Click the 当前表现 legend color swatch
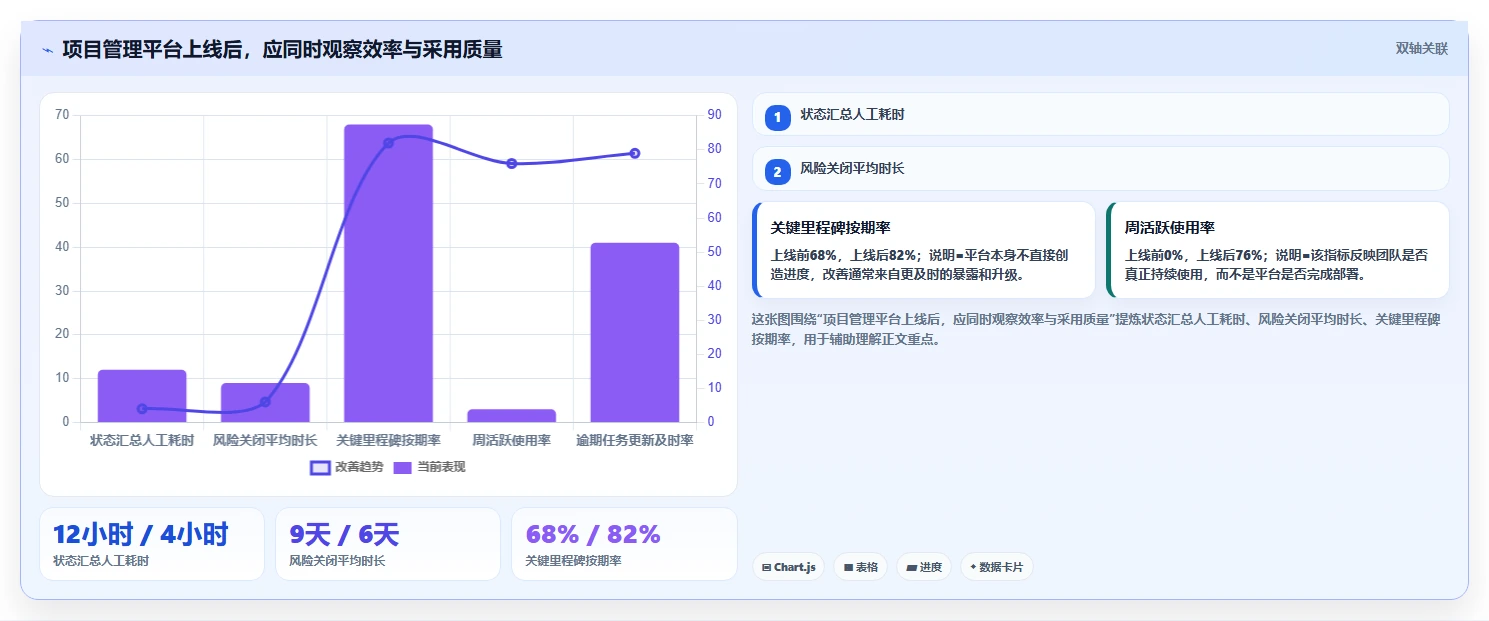Viewport: 1489px width, 621px height. (x=402, y=467)
